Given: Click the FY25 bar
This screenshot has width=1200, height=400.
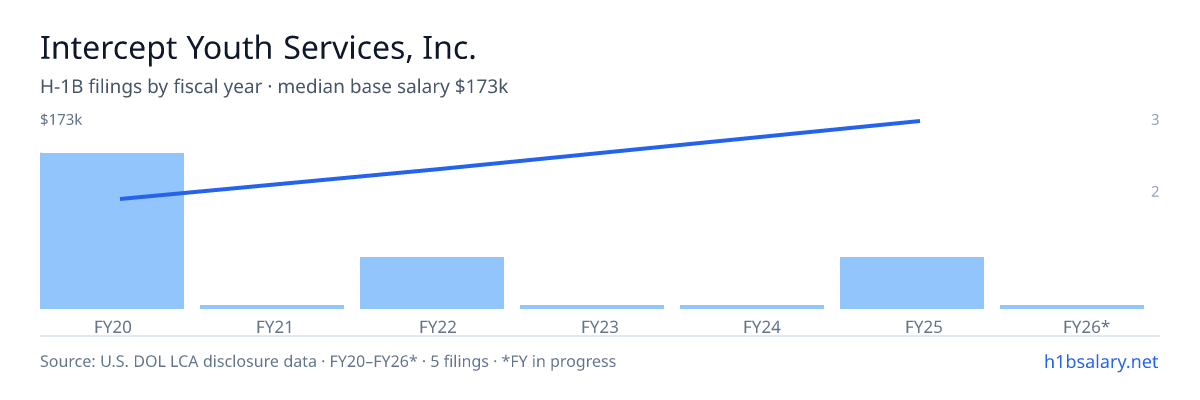Looking at the screenshot, I should point(912,283).
